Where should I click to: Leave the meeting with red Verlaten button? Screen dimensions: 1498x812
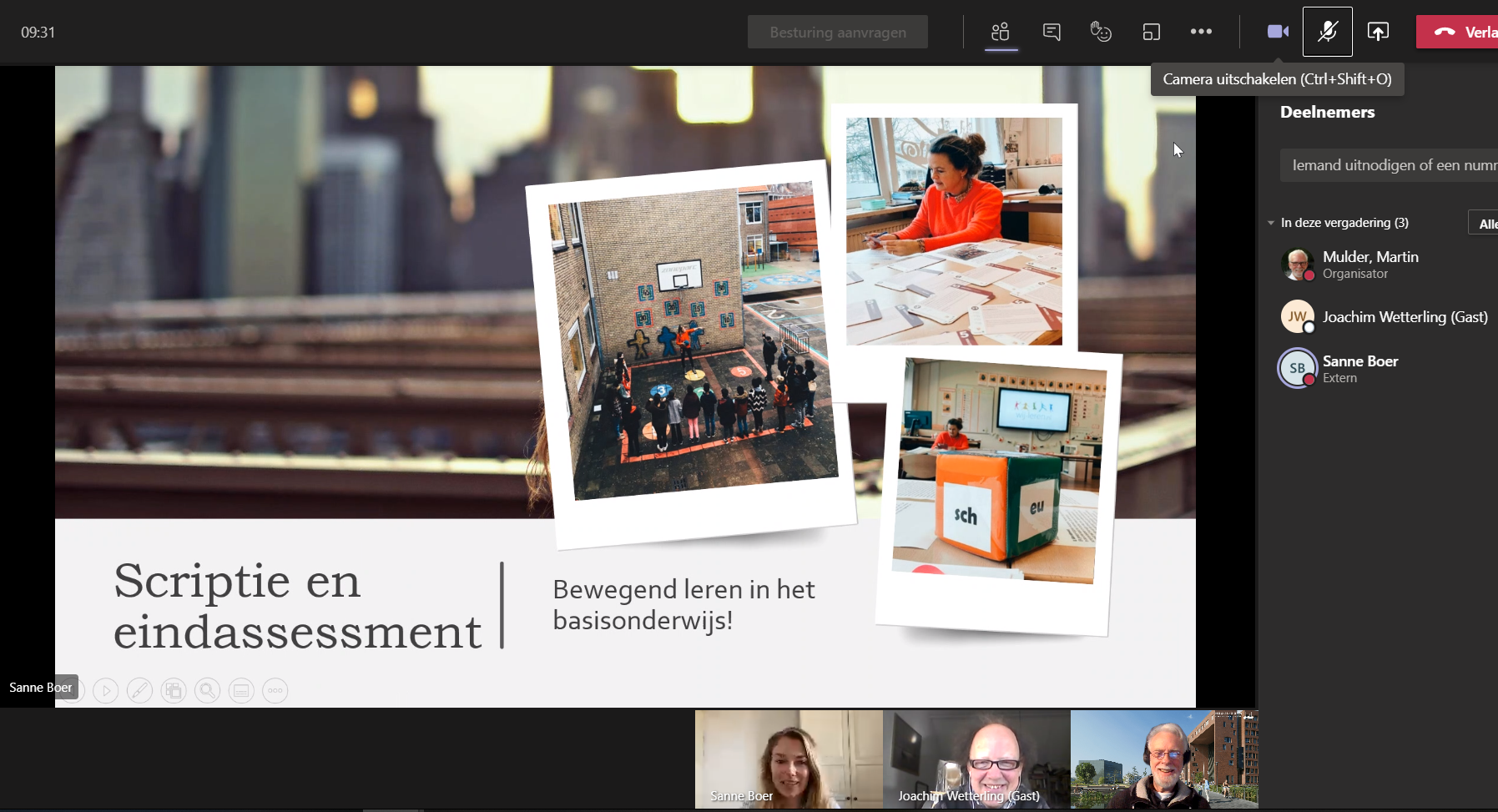click(x=1457, y=32)
